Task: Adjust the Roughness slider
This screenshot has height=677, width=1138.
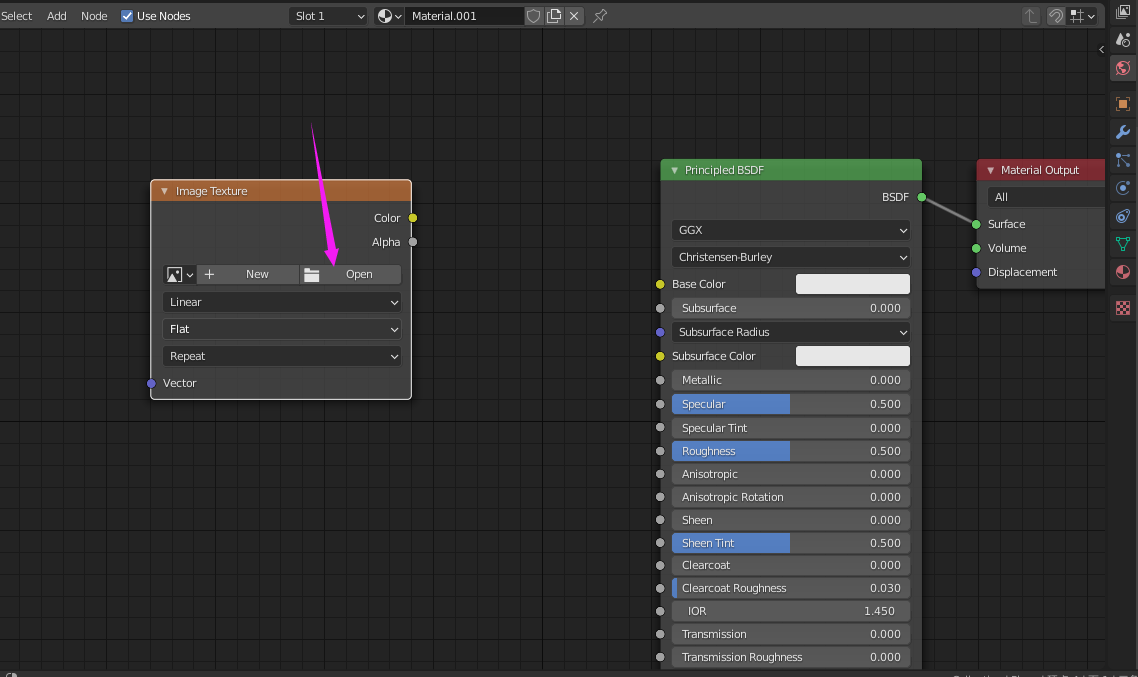Action: pos(791,451)
